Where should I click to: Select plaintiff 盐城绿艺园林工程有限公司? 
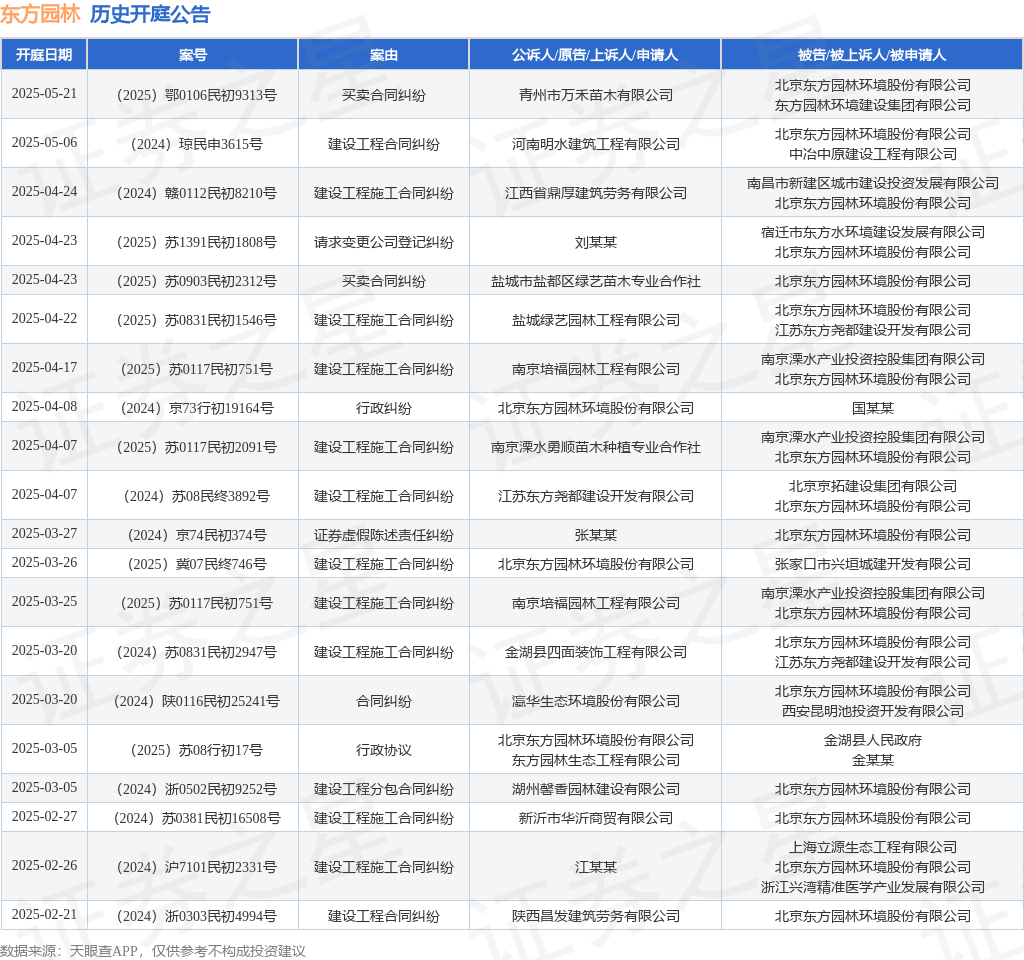(596, 320)
